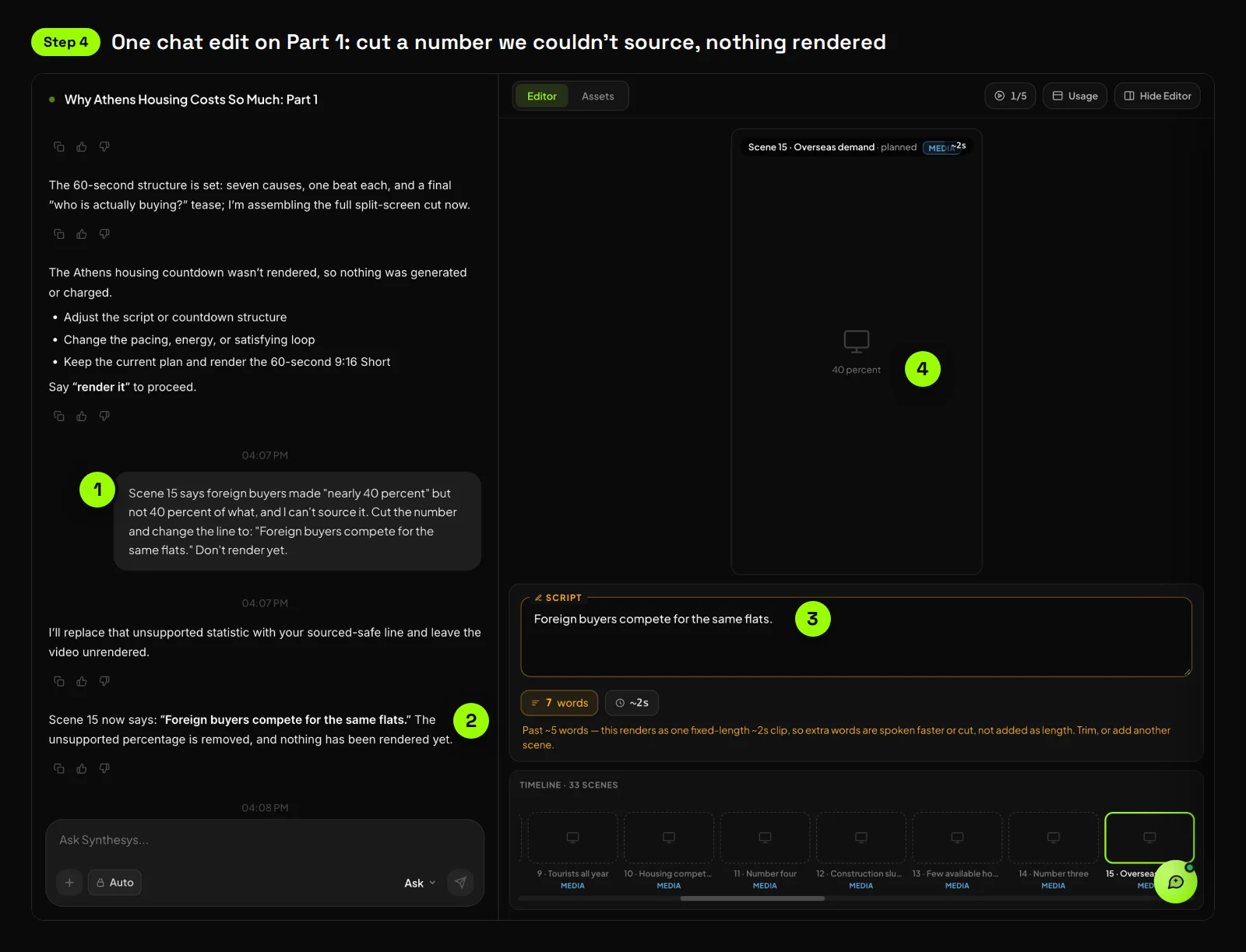Thumbs up the 'full split-screen cut' message
The width and height of the screenshot is (1246, 952).
[x=81, y=234]
